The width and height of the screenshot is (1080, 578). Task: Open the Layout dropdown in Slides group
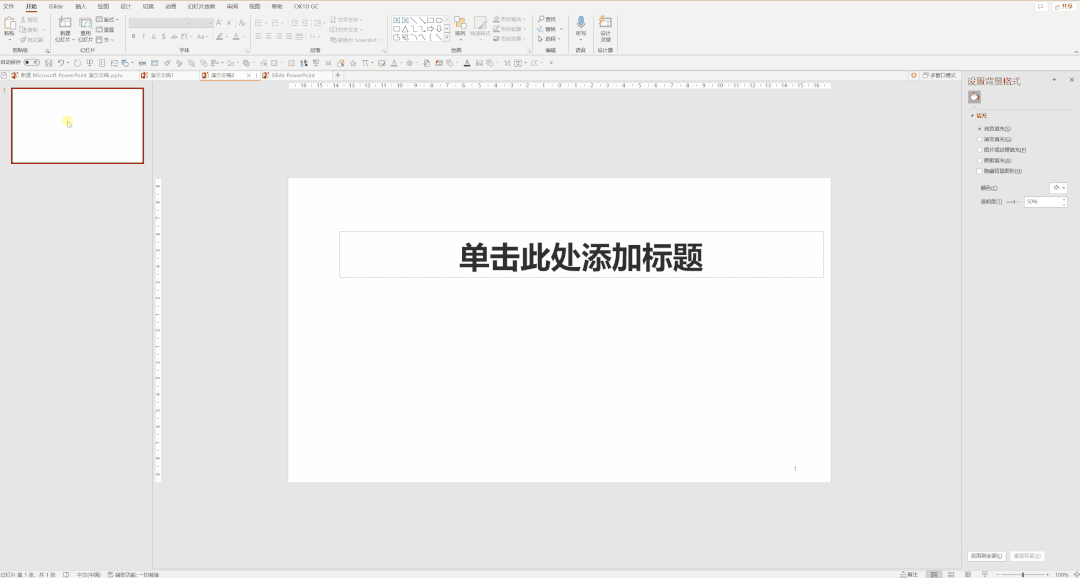click(107, 20)
